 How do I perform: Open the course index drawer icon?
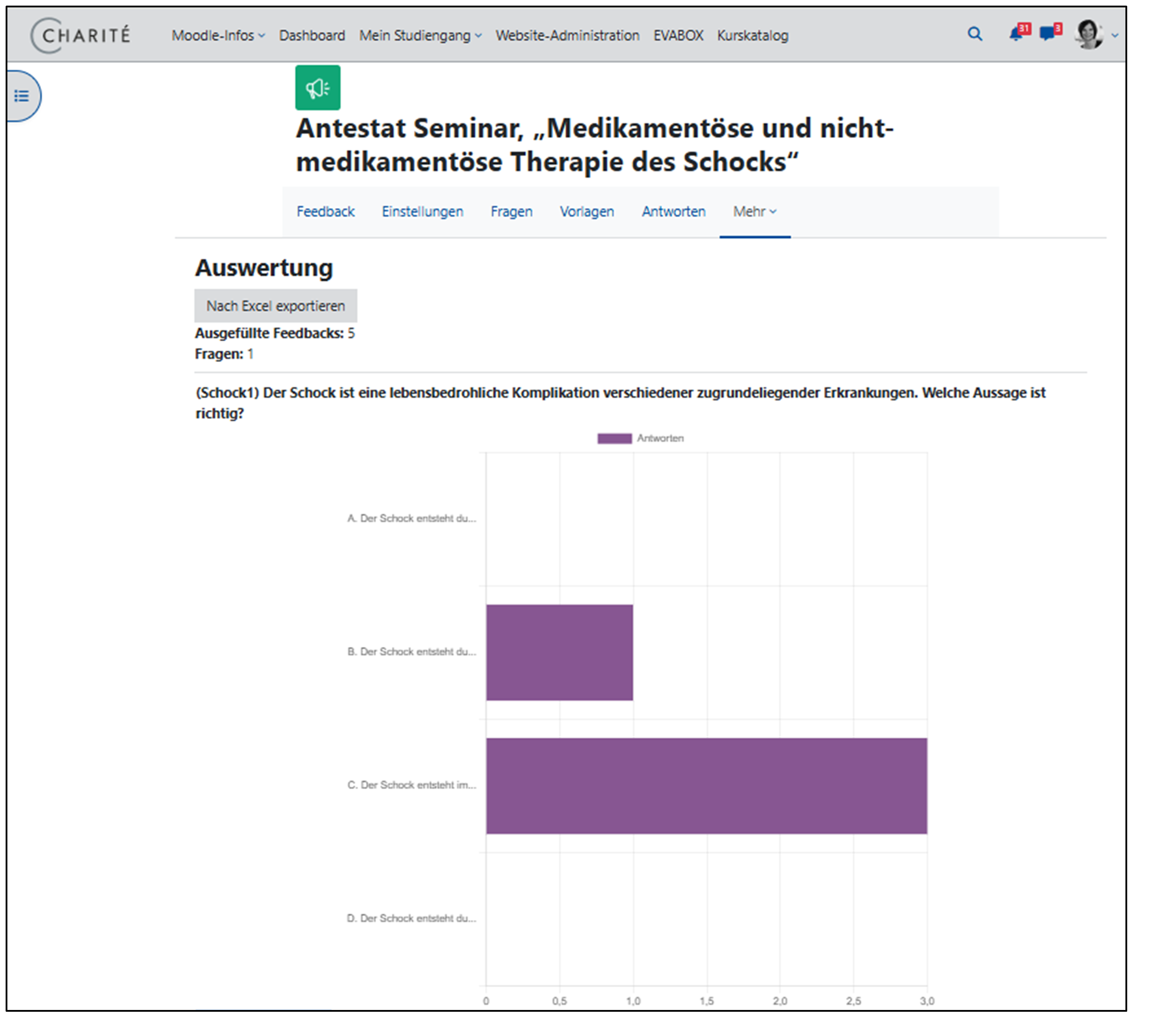22,96
